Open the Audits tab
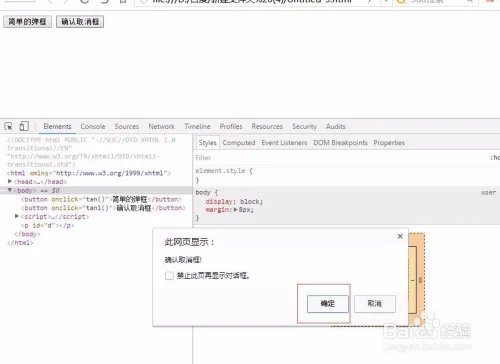 coord(336,127)
